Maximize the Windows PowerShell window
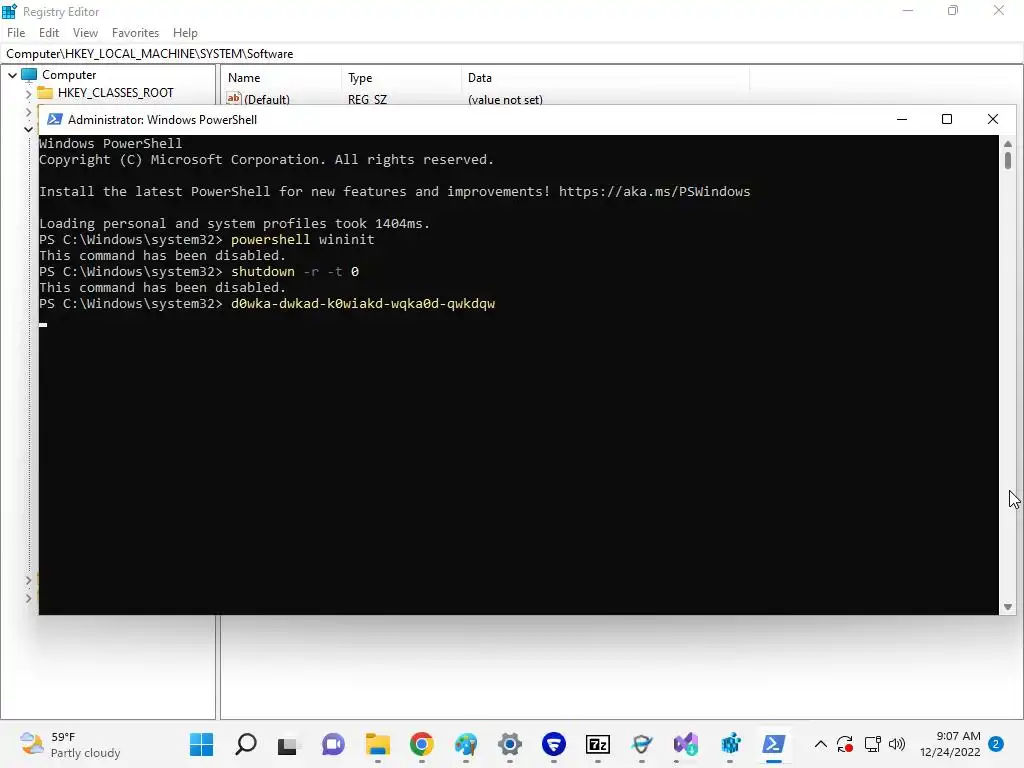This screenshot has width=1024, height=768. (947, 119)
